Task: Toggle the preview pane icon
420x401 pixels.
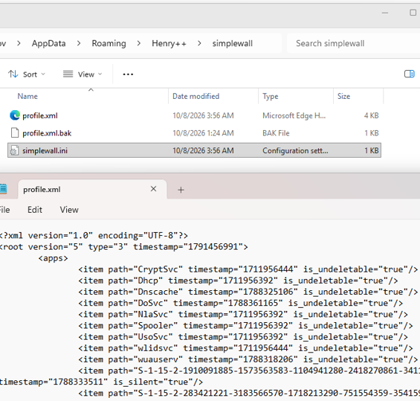Action: click(409, 74)
